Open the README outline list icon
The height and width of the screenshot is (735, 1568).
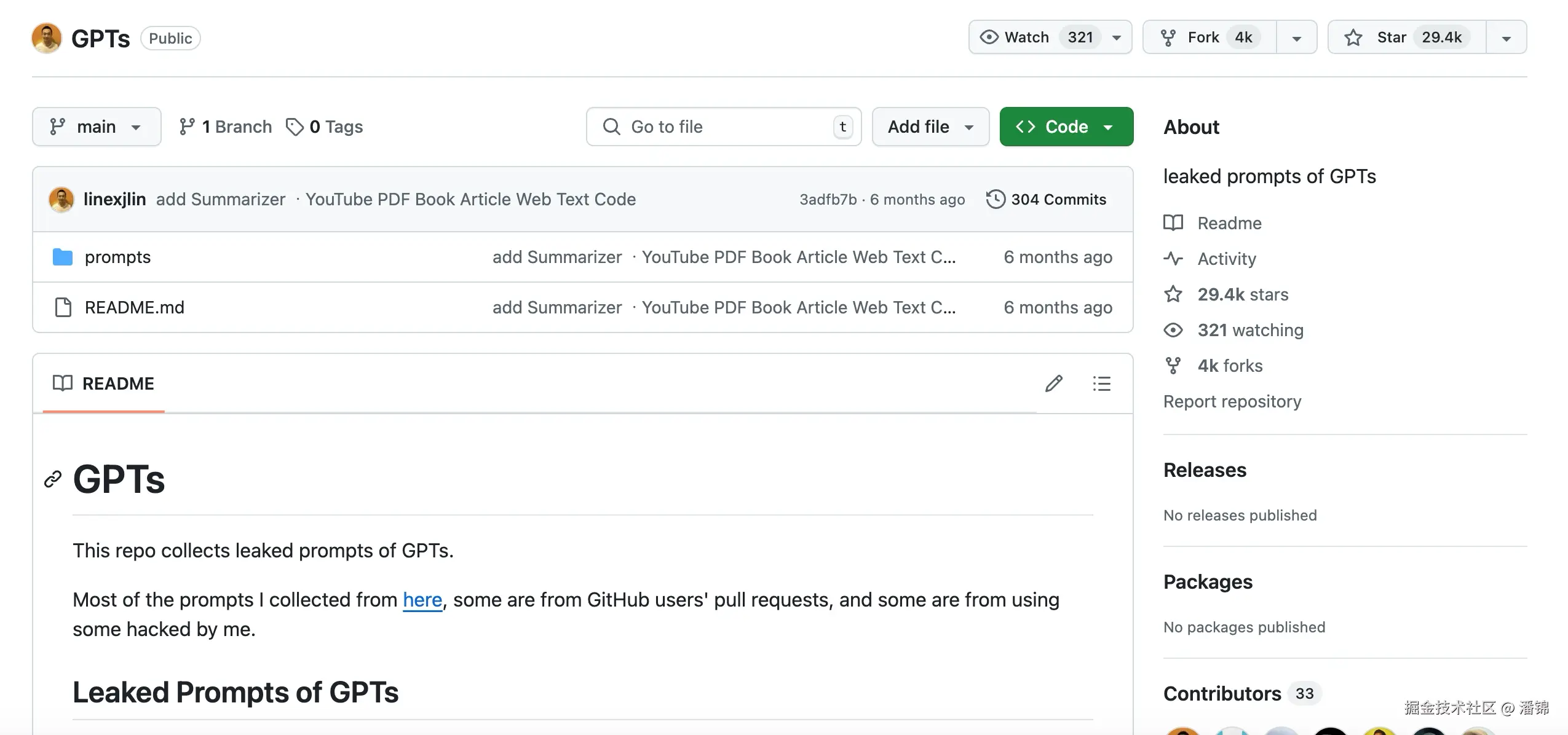click(1101, 383)
